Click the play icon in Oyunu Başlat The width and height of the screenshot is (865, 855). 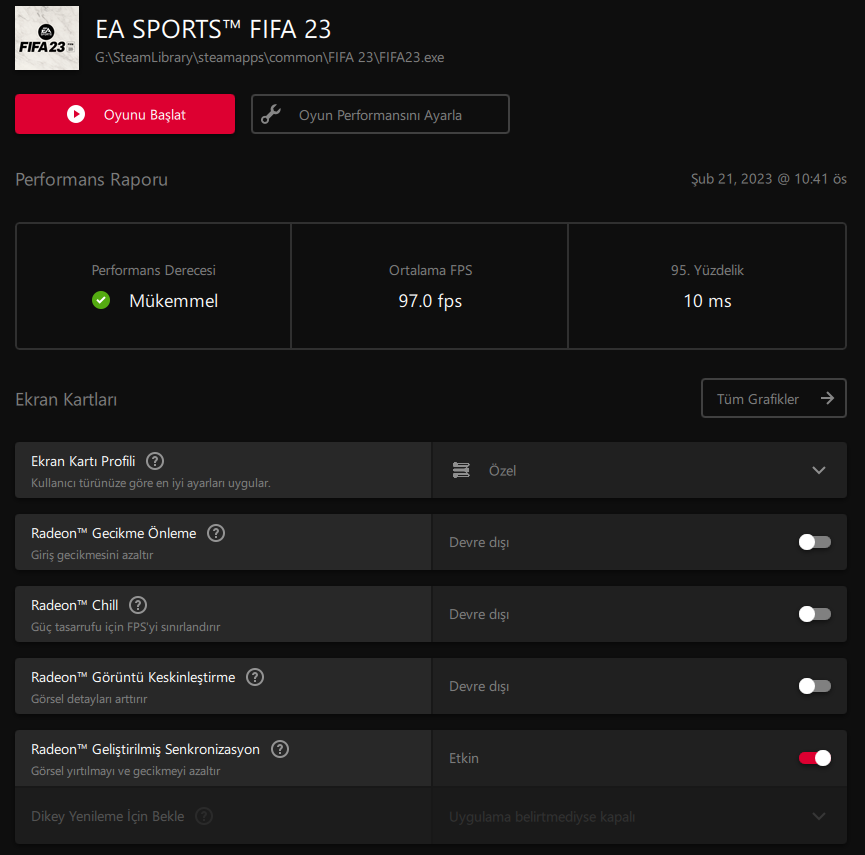pos(76,114)
